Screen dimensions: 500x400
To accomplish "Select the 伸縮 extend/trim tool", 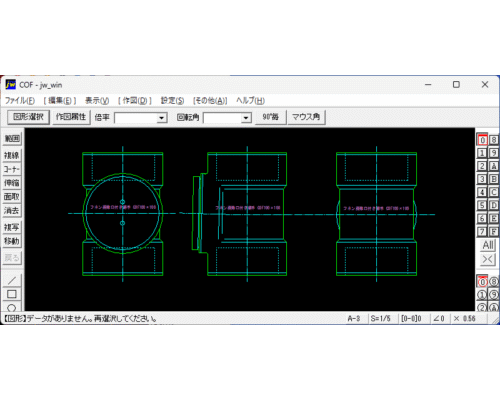I will (12, 183).
